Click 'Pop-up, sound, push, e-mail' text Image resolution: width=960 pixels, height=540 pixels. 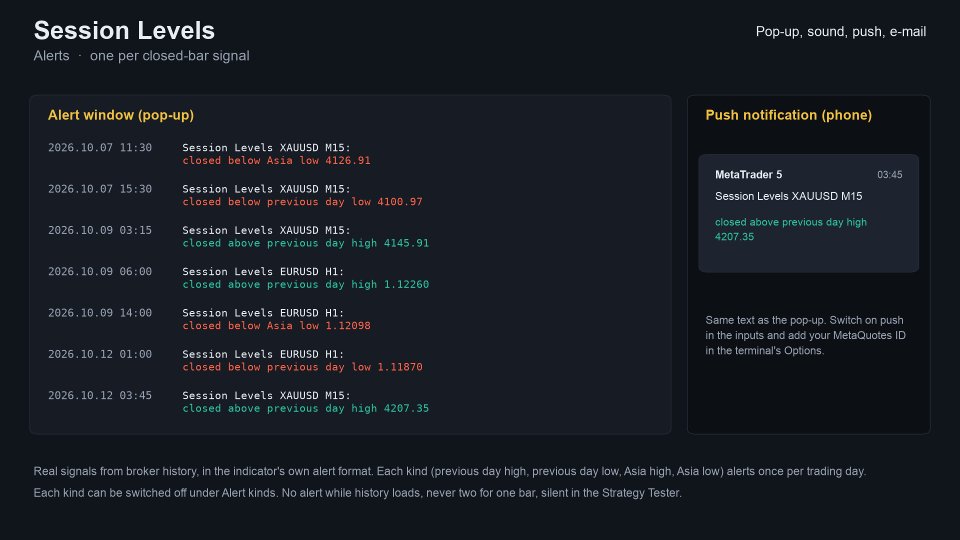[841, 32]
